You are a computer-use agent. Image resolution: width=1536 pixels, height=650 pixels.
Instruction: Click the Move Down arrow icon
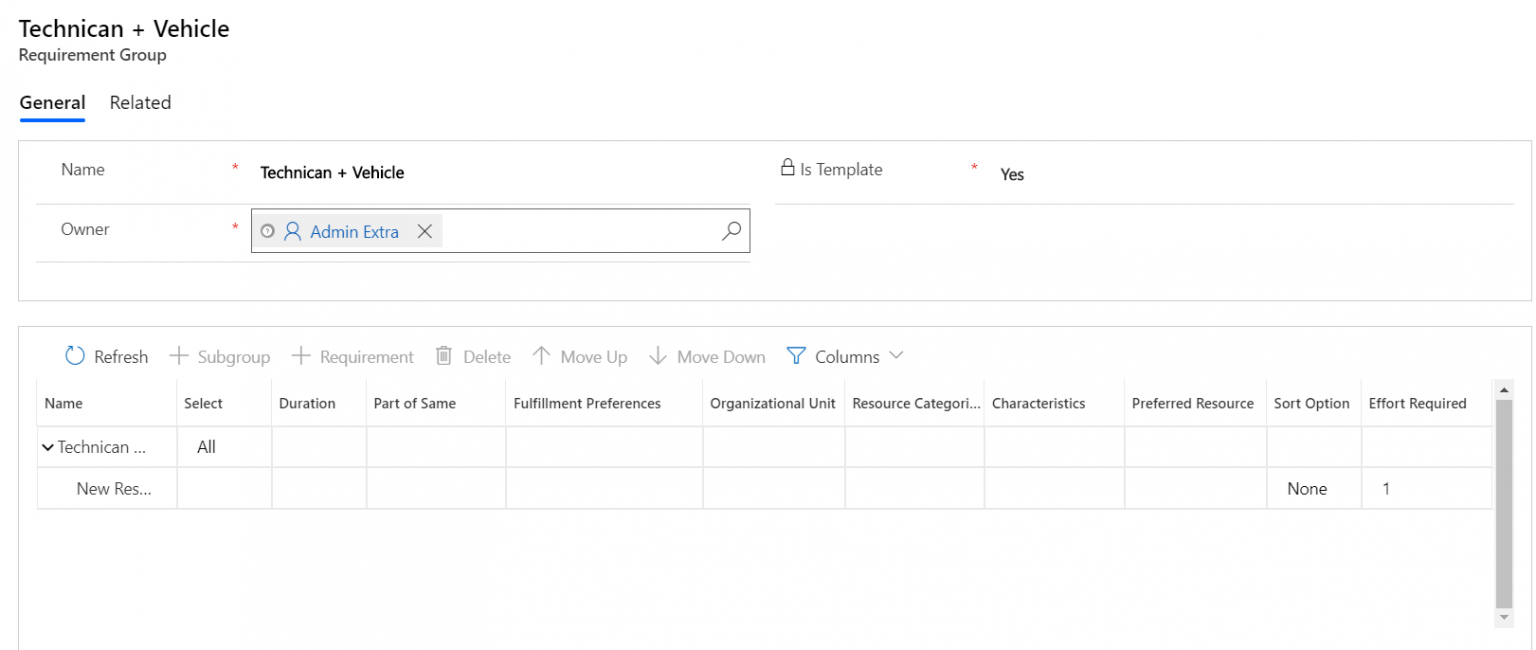pos(658,356)
